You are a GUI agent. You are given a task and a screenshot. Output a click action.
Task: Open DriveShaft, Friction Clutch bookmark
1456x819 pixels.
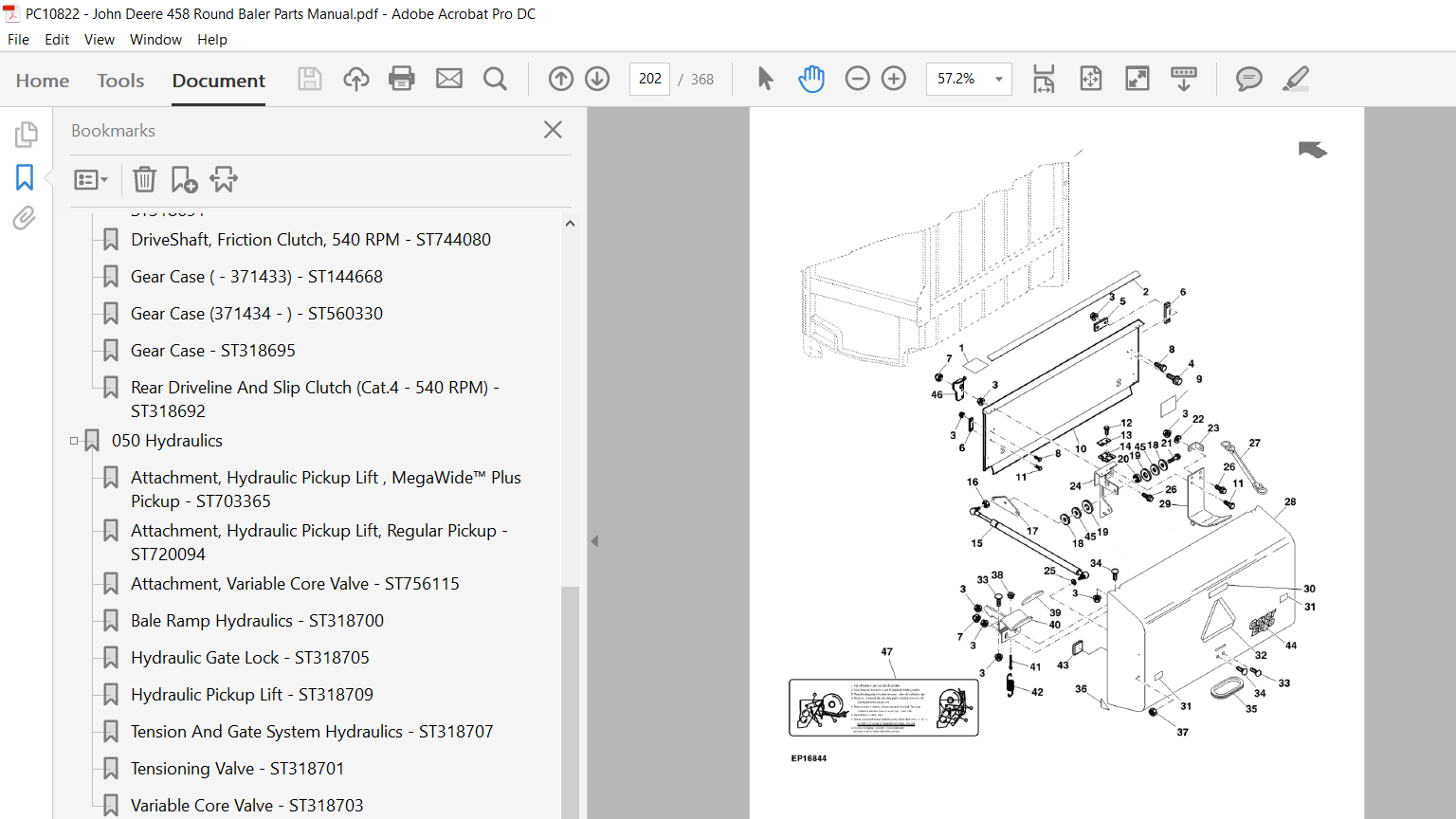(311, 240)
